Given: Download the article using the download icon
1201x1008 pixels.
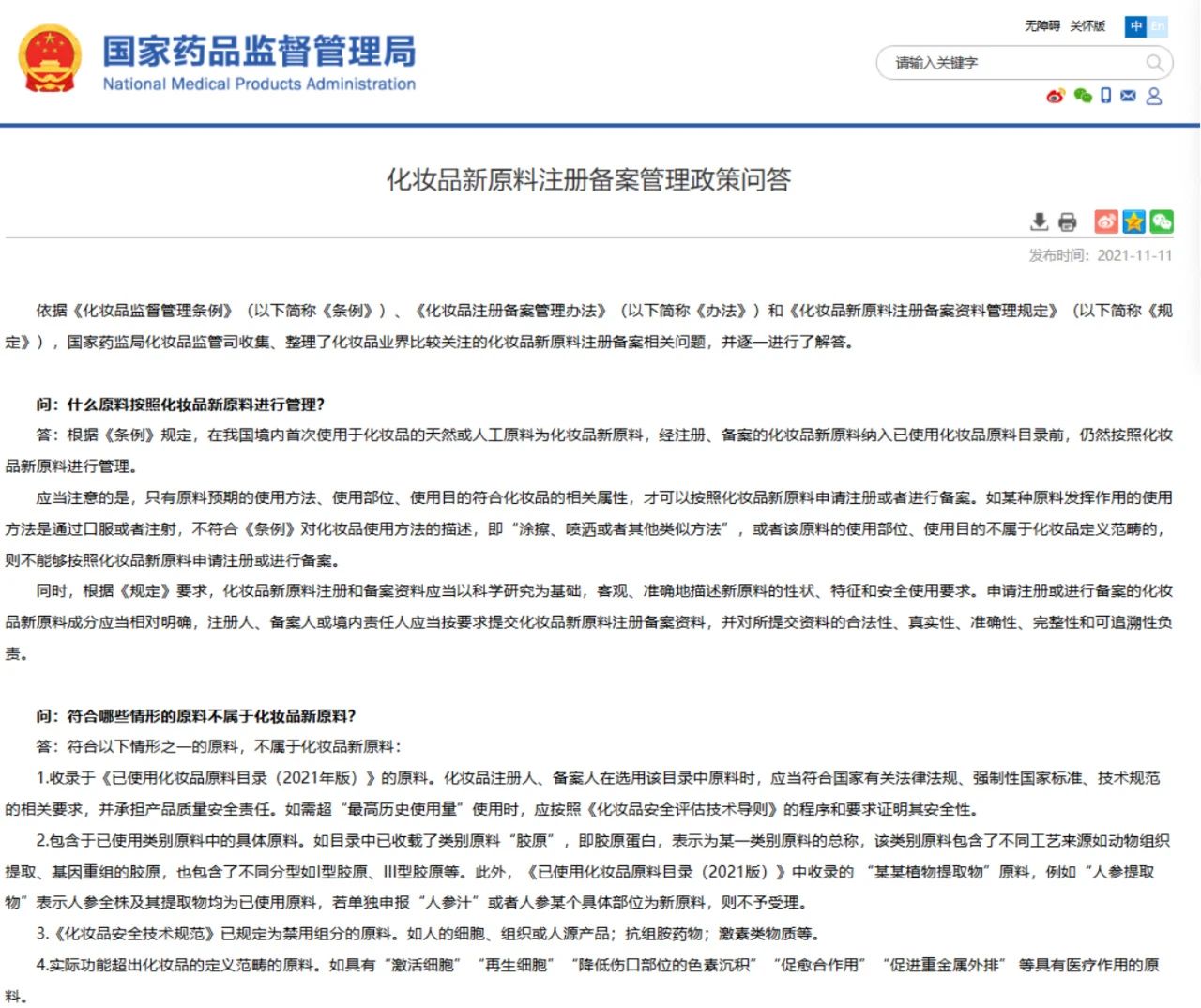Looking at the screenshot, I should [1039, 221].
